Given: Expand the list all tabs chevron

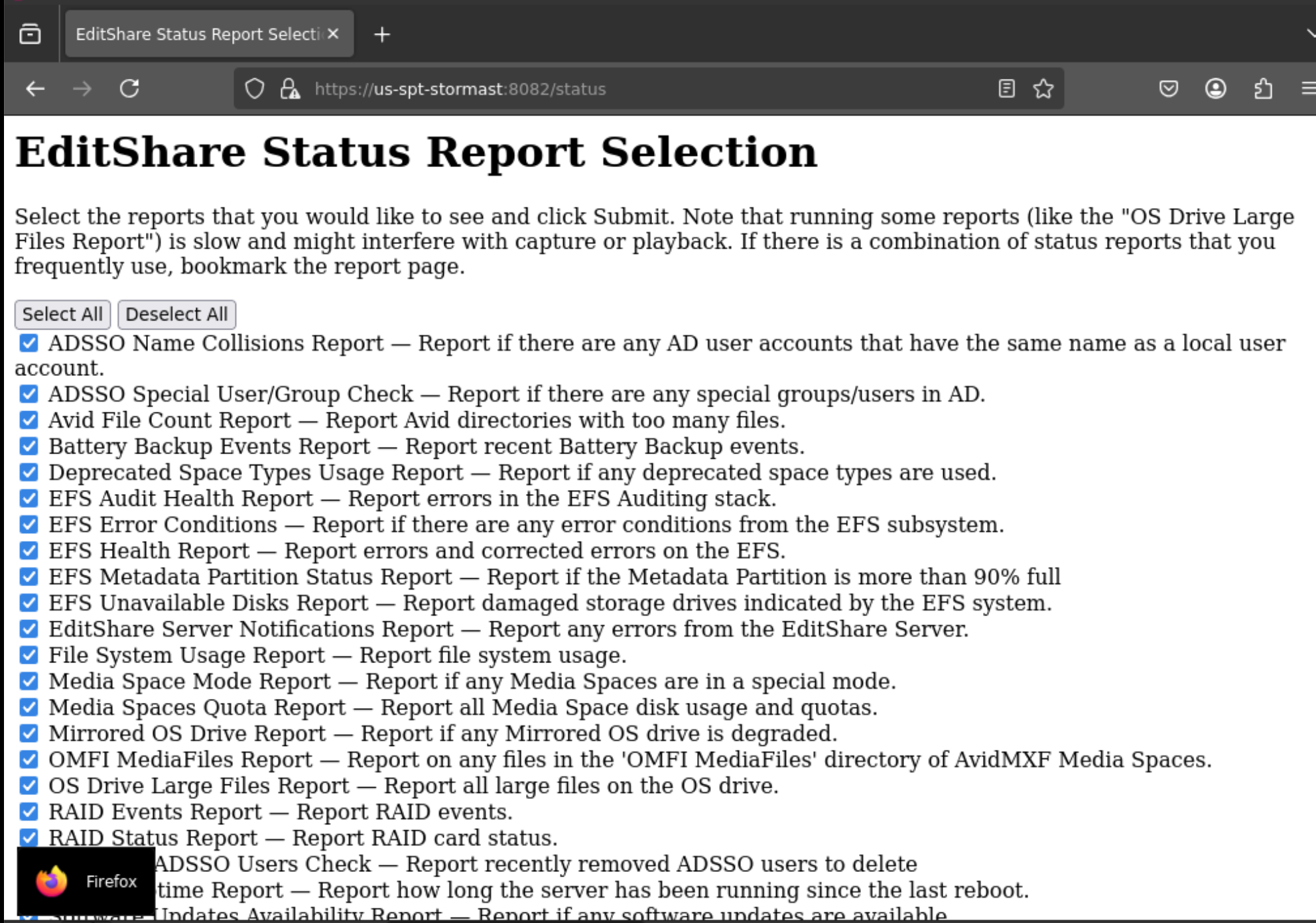Looking at the screenshot, I should tap(1311, 34).
